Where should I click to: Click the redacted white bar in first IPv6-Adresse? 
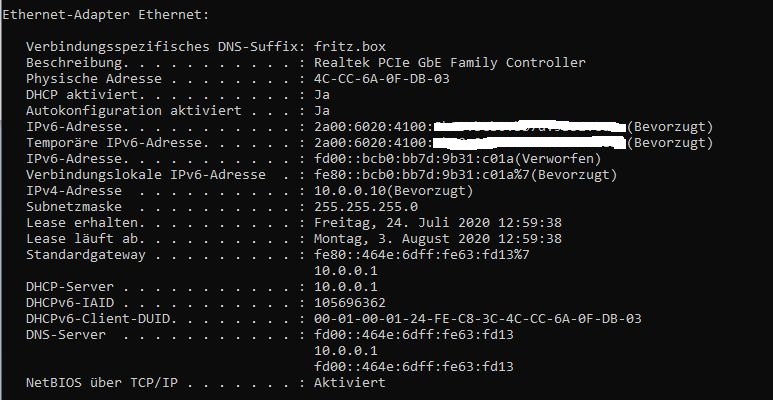point(530,127)
